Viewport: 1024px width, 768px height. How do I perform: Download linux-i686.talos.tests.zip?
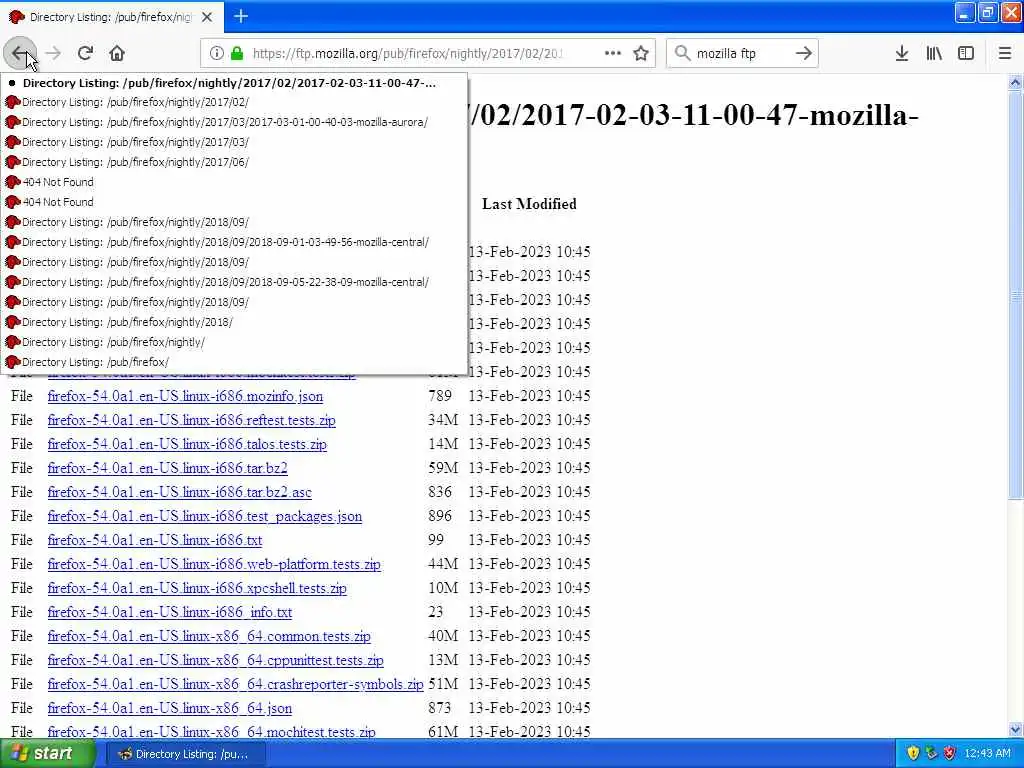click(187, 445)
